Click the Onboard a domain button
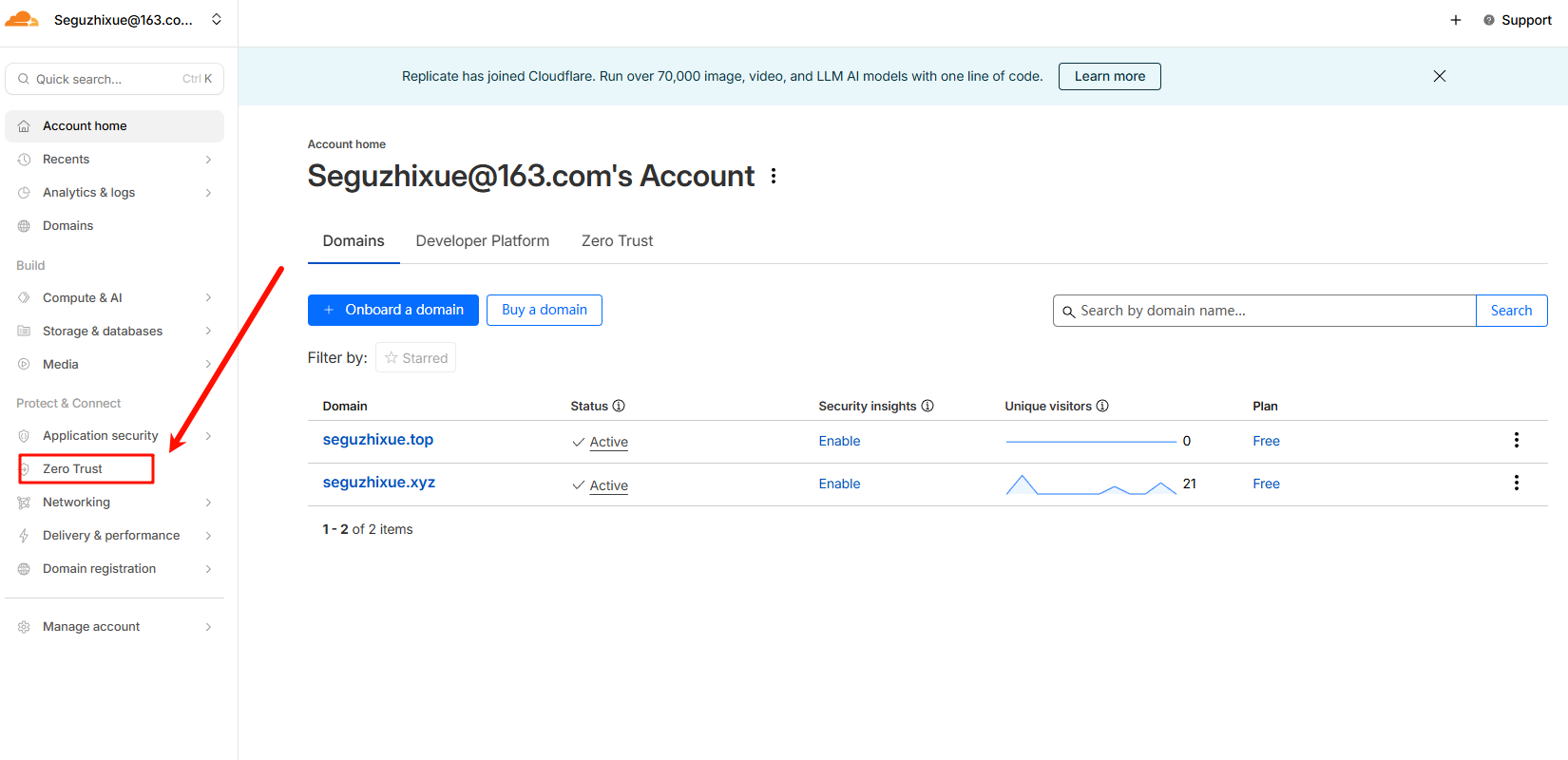 click(x=393, y=310)
